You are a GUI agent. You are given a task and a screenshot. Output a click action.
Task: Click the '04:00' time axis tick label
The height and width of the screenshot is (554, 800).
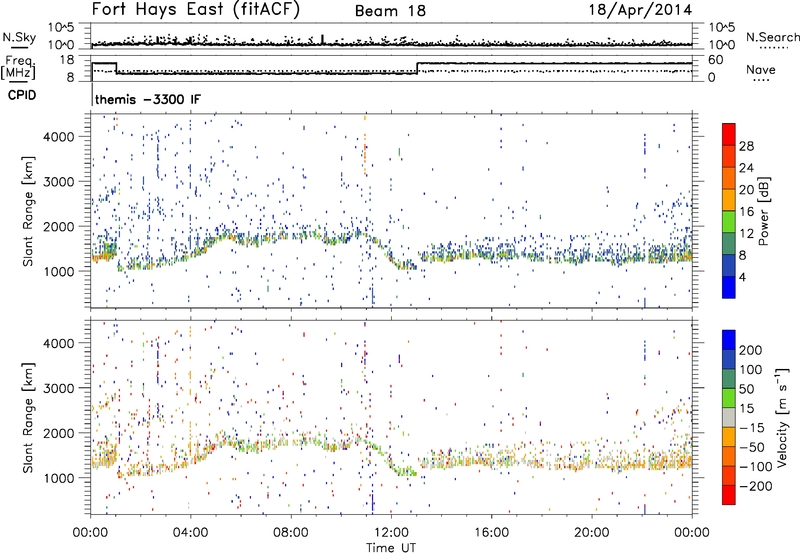pyautogui.click(x=191, y=533)
